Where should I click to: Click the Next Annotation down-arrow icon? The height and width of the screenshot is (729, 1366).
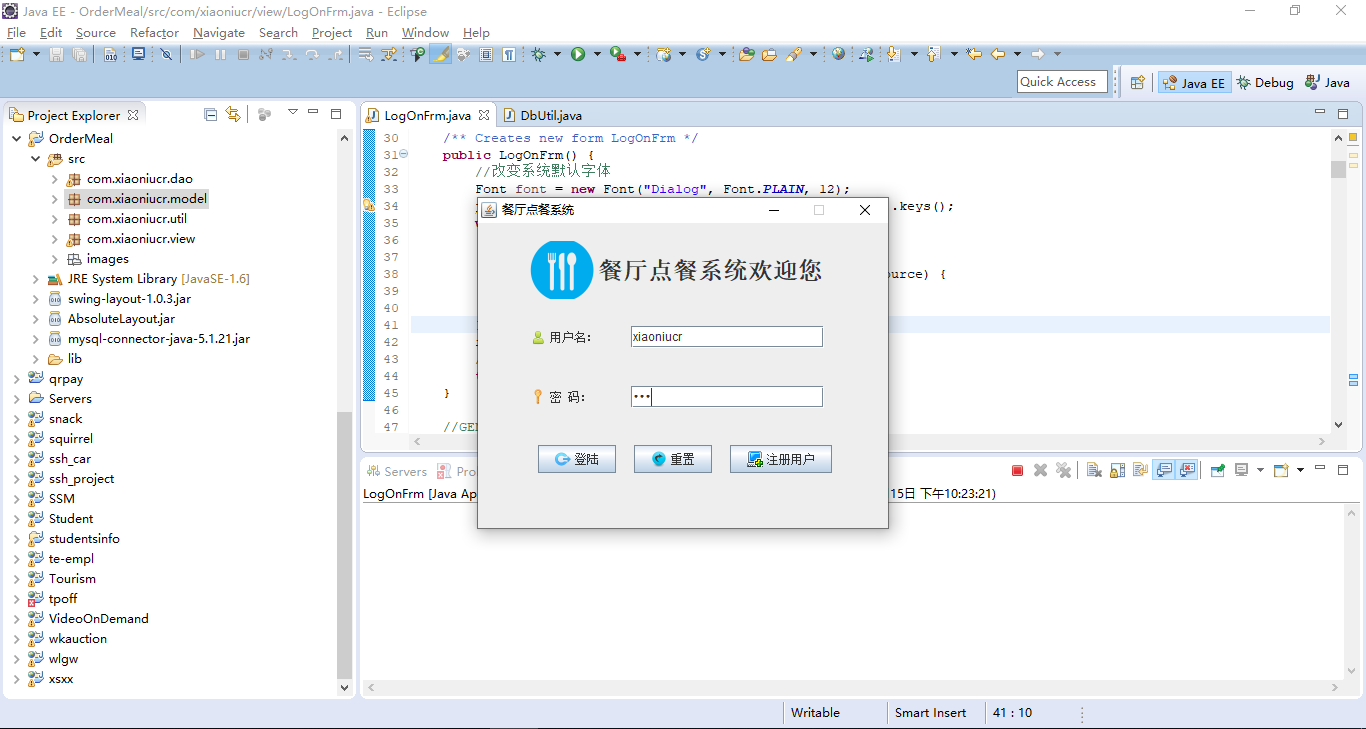[893, 54]
